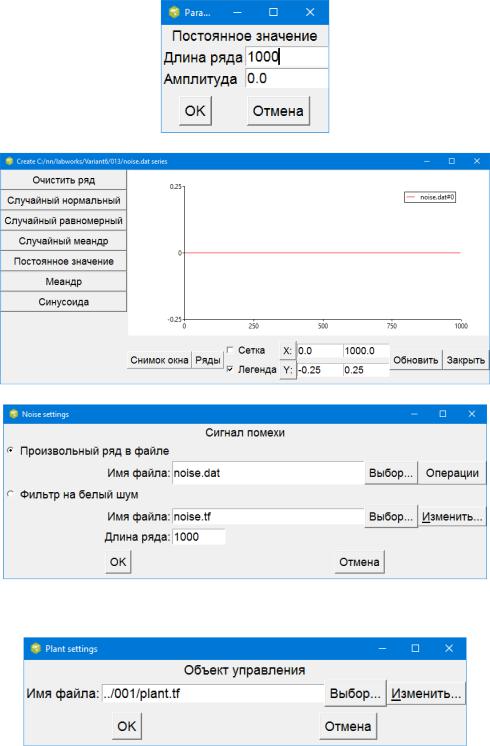Select Фильтр на белый шум radio option
This screenshot has height=746, width=490.
tap(10, 494)
